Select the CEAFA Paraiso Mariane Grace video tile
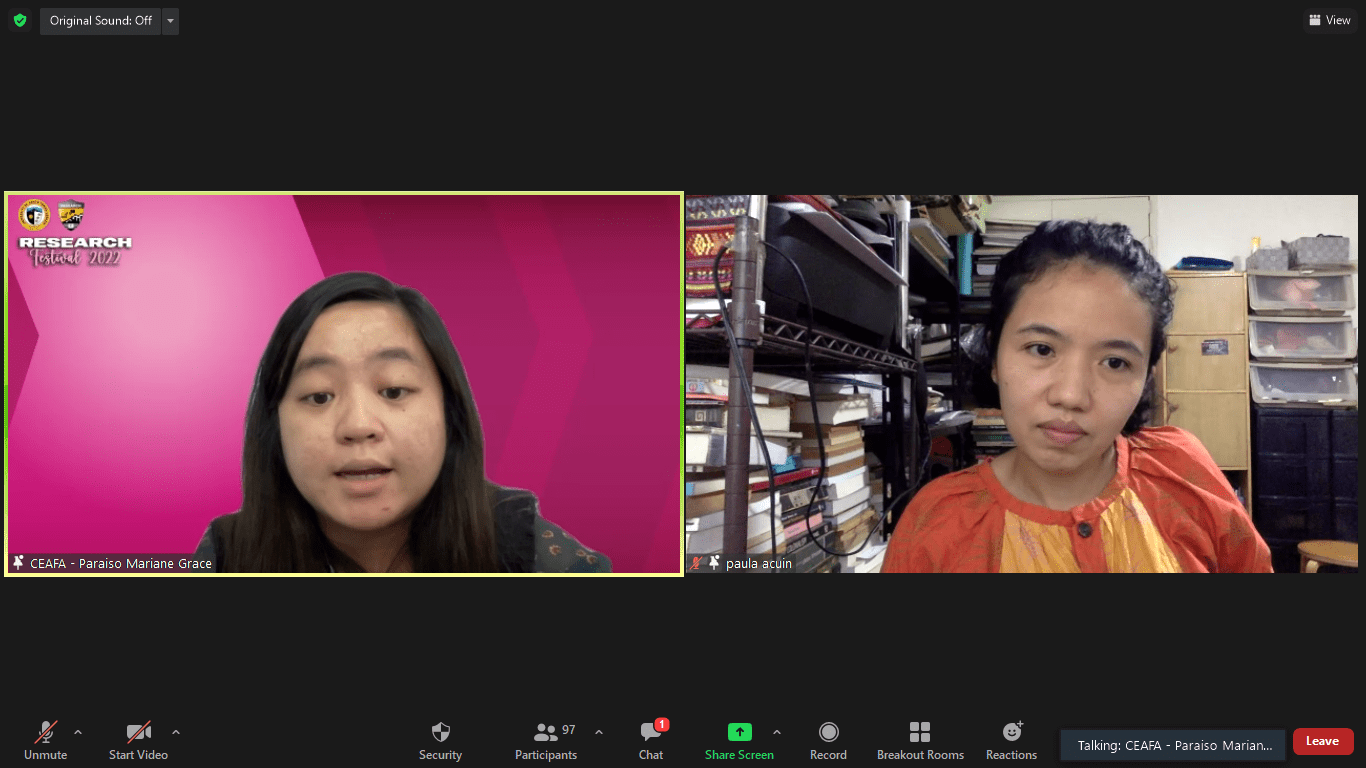Image resolution: width=1366 pixels, height=768 pixels. (x=344, y=384)
